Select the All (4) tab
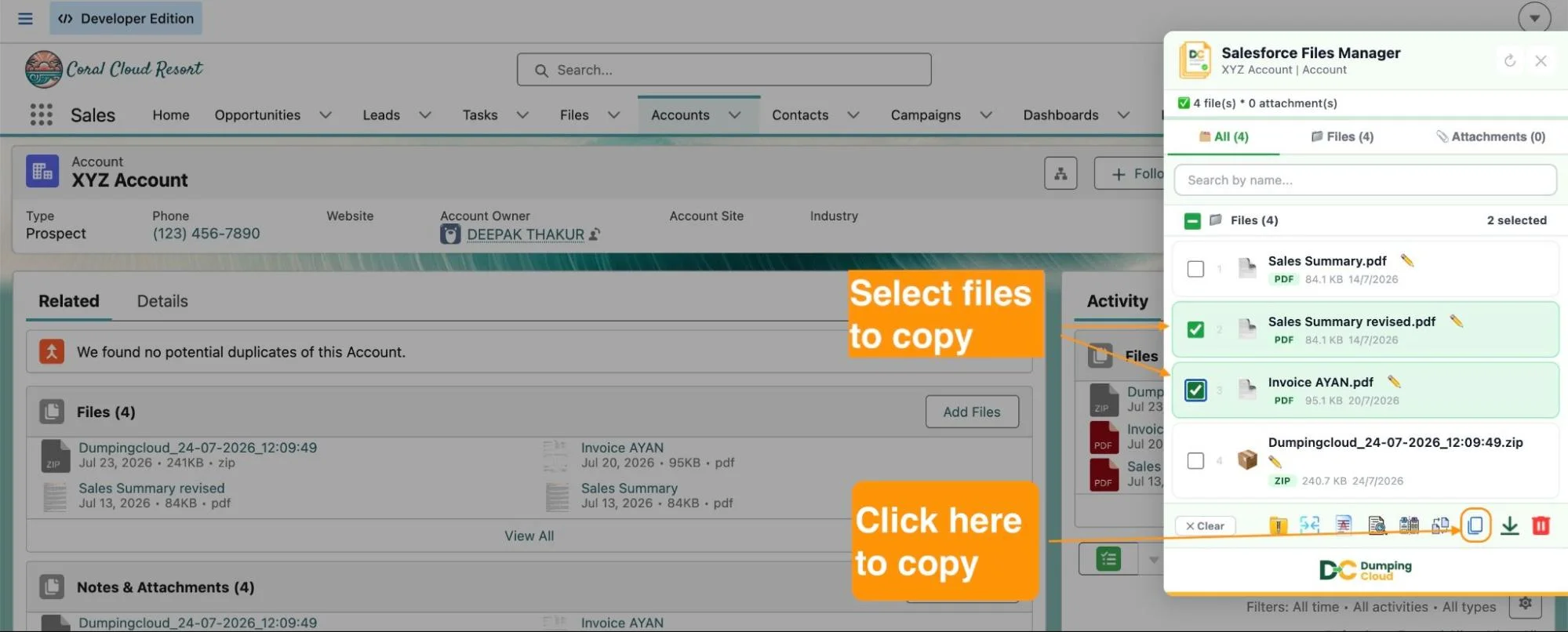 tap(1224, 136)
